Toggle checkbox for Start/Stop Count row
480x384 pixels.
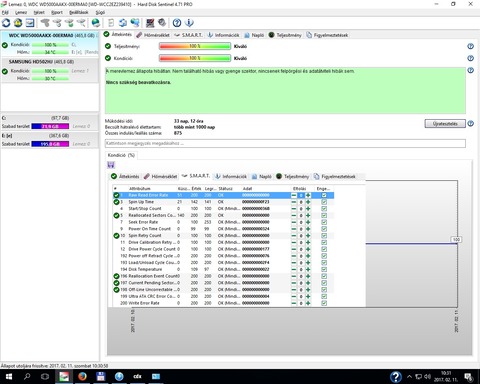(x=324, y=209)
